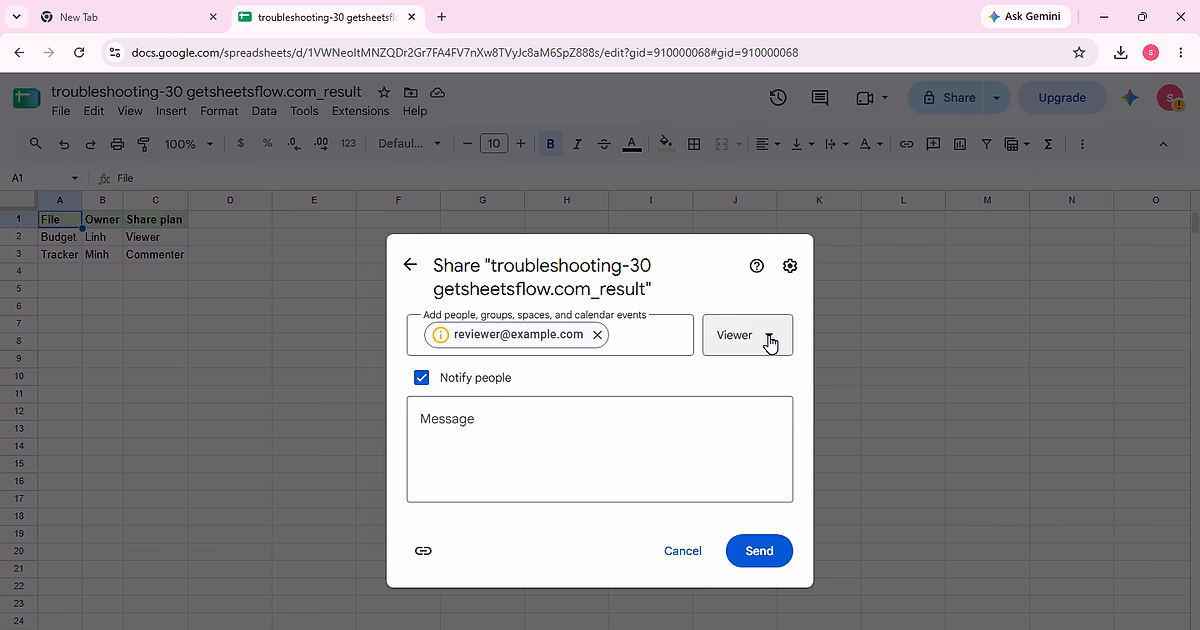
Task: Click the Upgrade button
Action: [x=1062, y=98]
